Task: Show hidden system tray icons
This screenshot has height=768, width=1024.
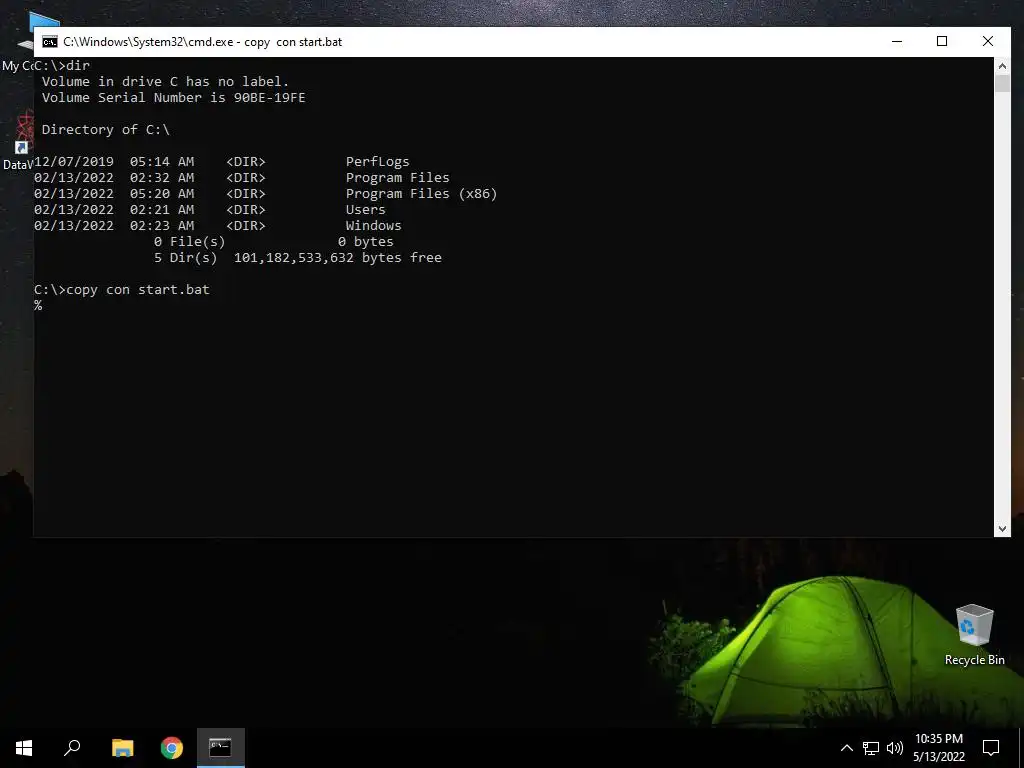Action: 846,748
